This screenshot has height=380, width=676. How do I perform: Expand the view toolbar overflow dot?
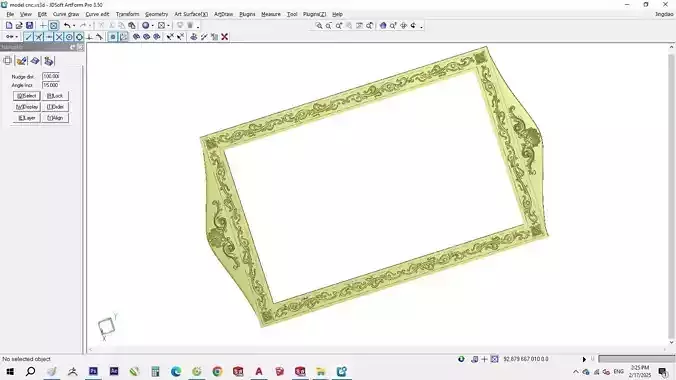pyautogui.click(x=421, y=27)
